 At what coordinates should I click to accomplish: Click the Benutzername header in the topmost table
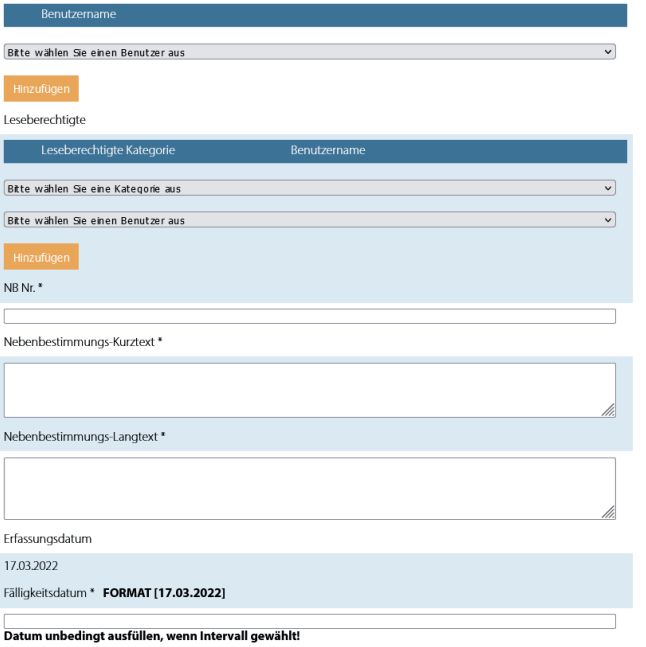pyautogui.click(x=78, y=15)
